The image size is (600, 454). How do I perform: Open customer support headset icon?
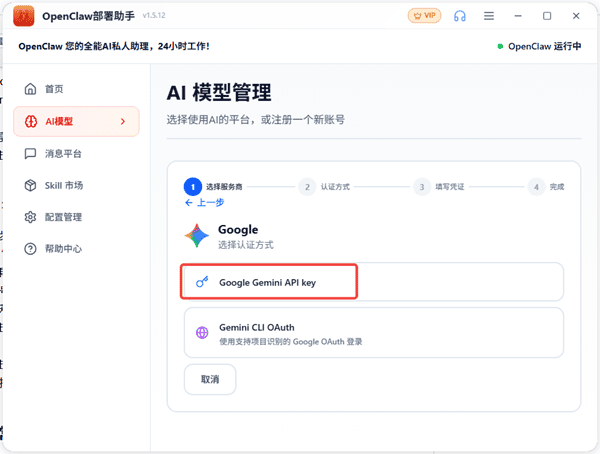460,16
